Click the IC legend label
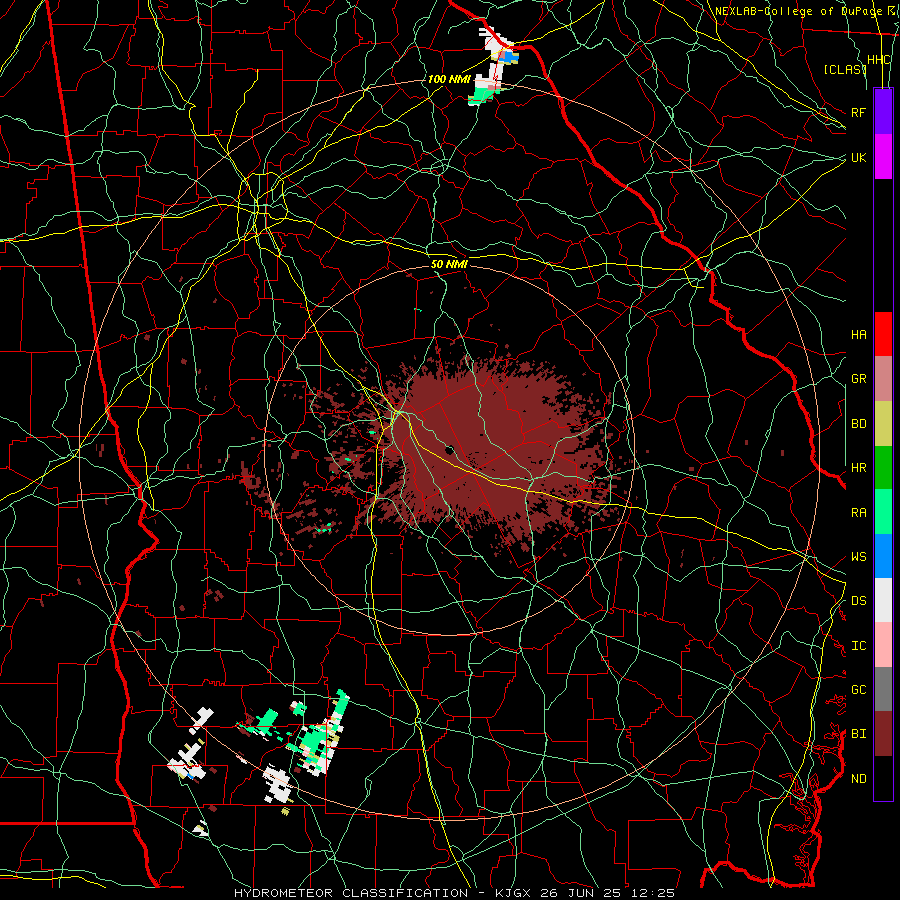Screen dimensions: 900x900 point(858,646)
